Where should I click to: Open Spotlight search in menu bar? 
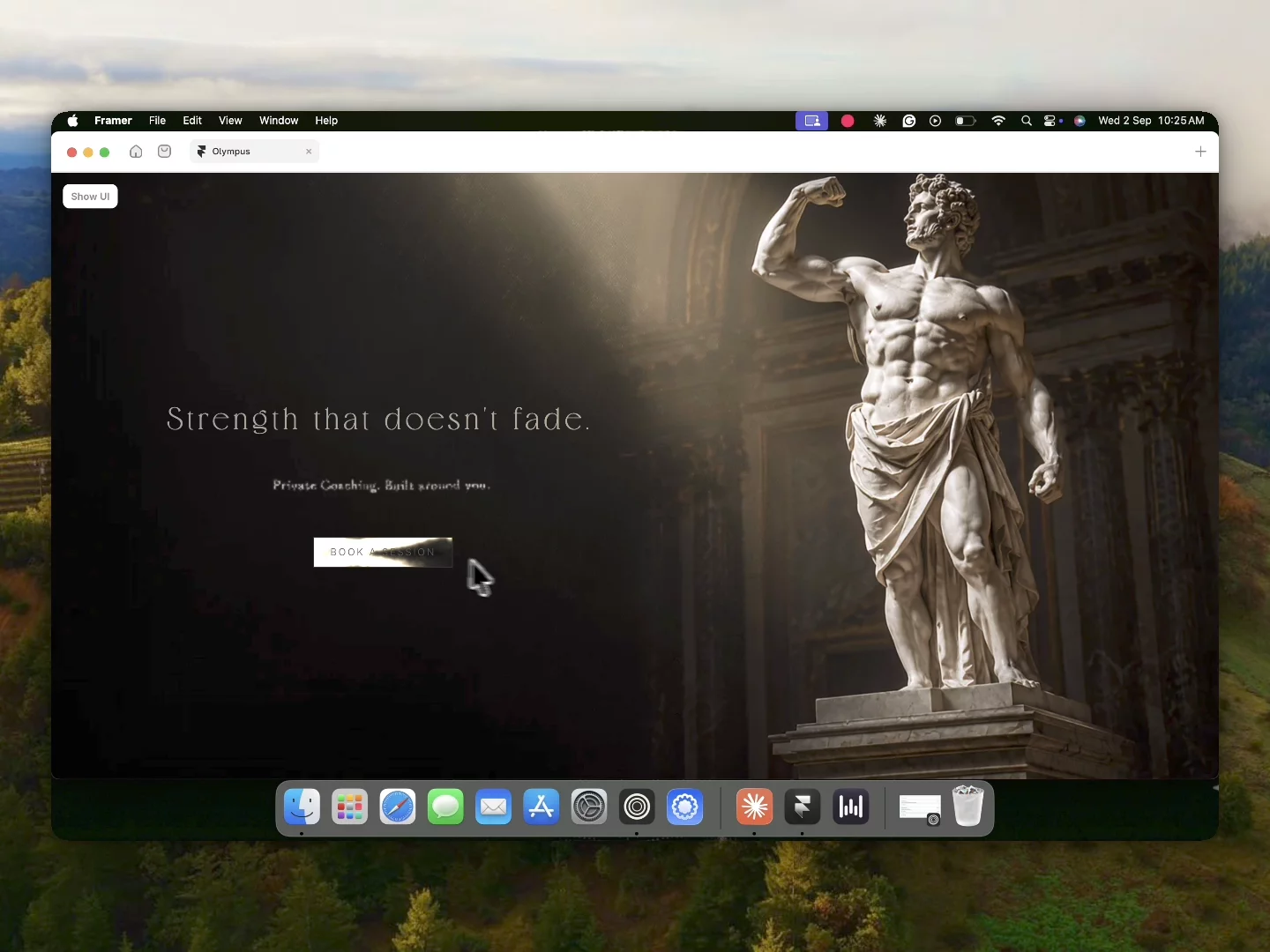pyautogui.click(x=1026, y=121)
